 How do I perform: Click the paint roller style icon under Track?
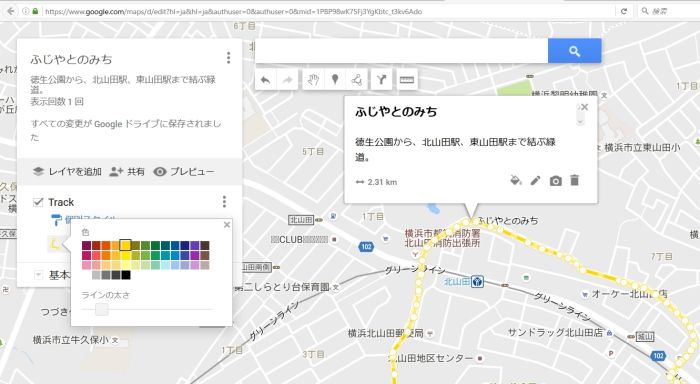pos(56,219)
